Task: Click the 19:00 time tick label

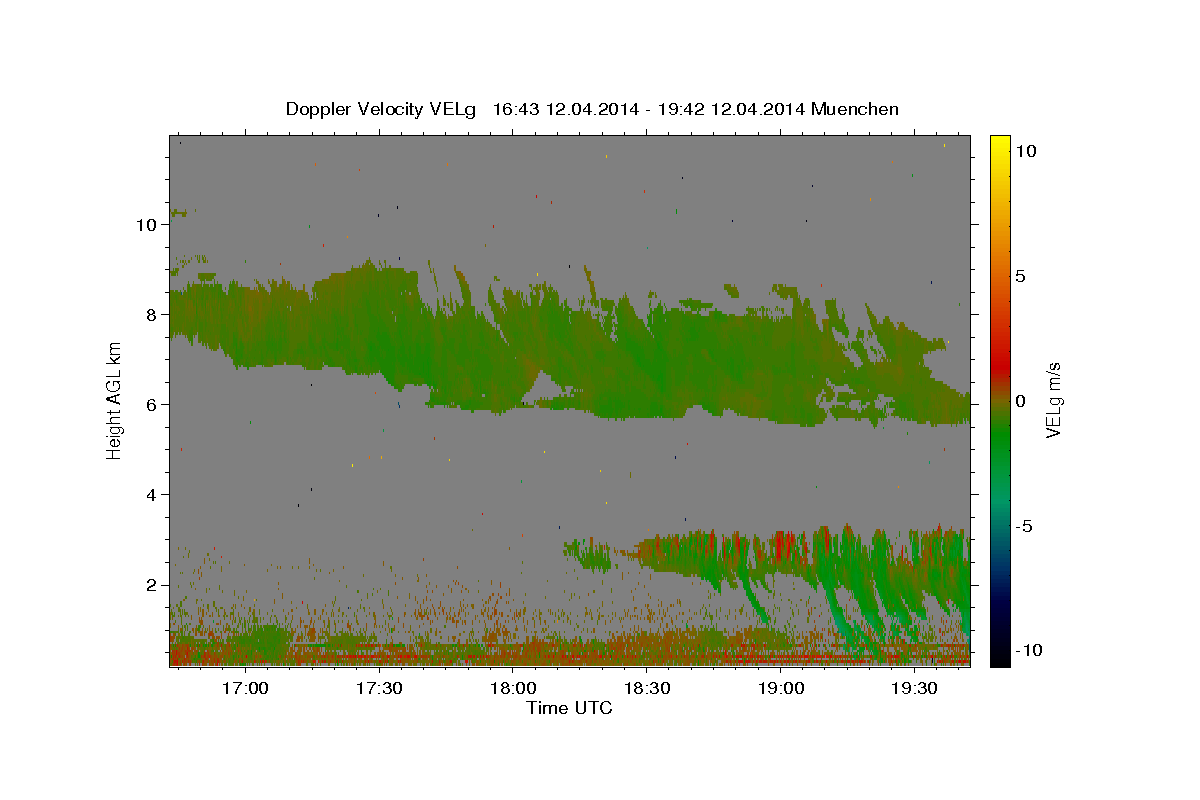Action: coord(781,688)
